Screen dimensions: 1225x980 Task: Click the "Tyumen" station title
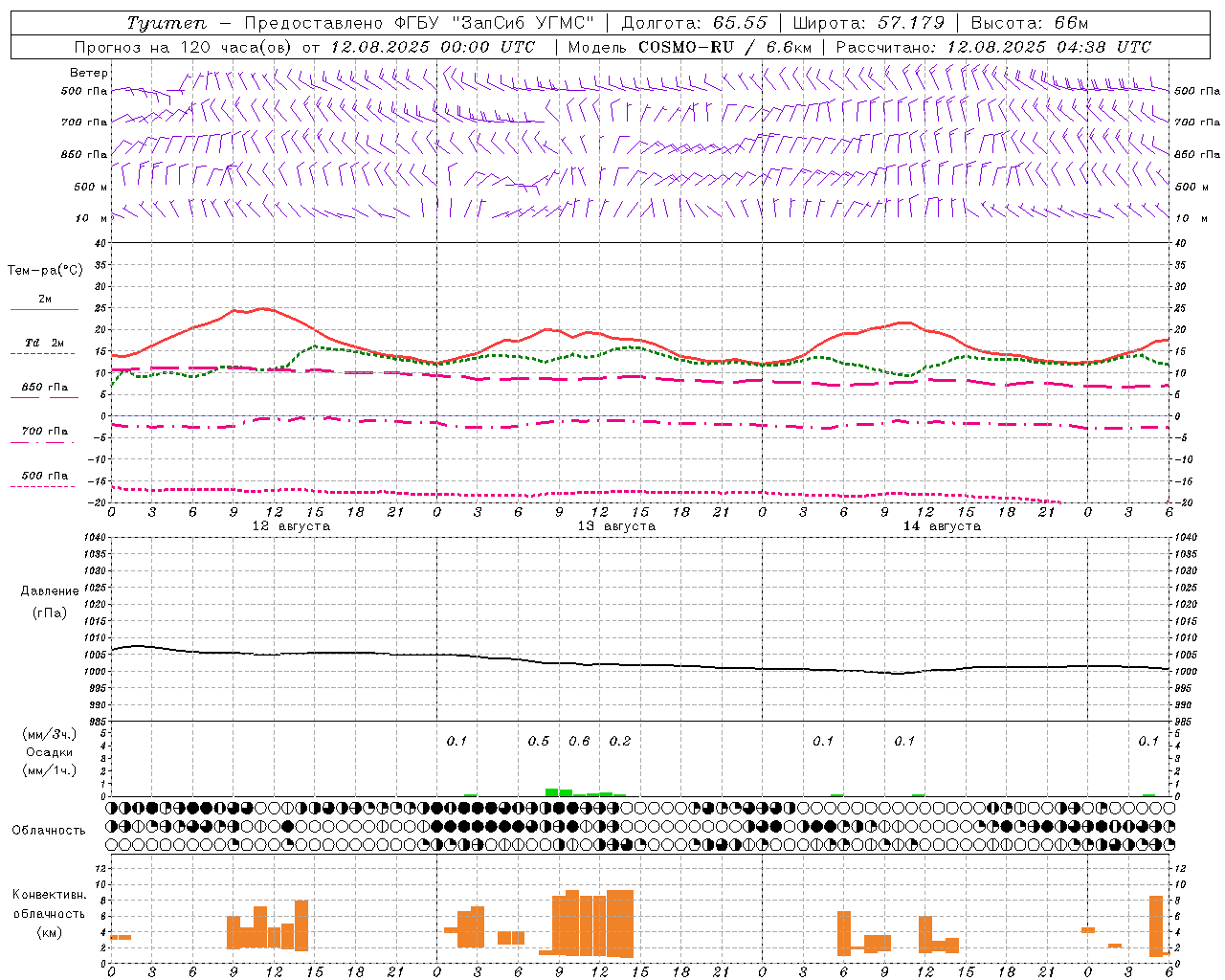[167, 23]
